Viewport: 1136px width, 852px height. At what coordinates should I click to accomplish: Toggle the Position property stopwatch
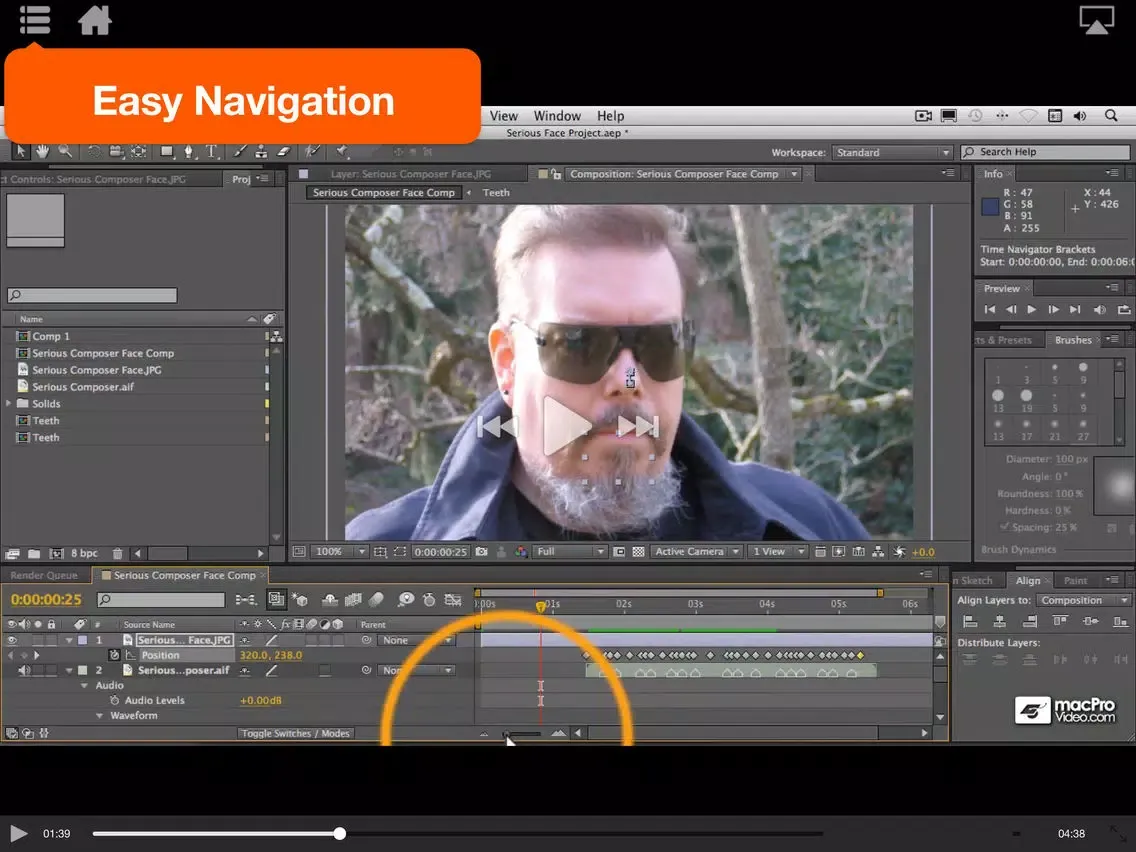click(114, 655)
